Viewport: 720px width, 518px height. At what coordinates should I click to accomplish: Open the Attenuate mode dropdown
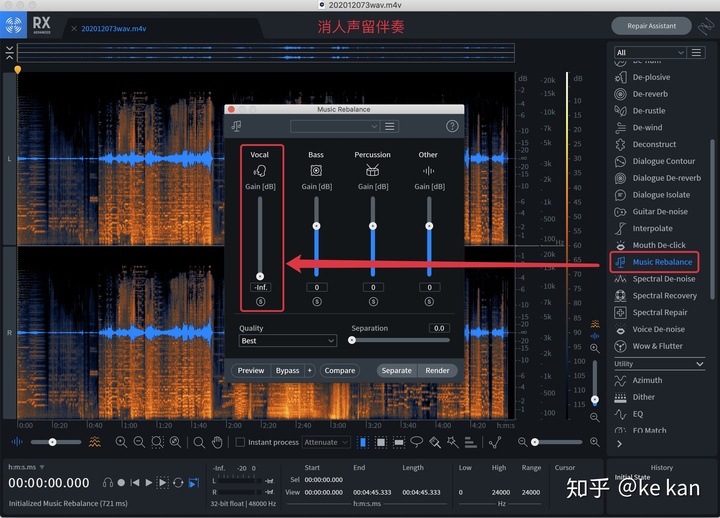326,442
